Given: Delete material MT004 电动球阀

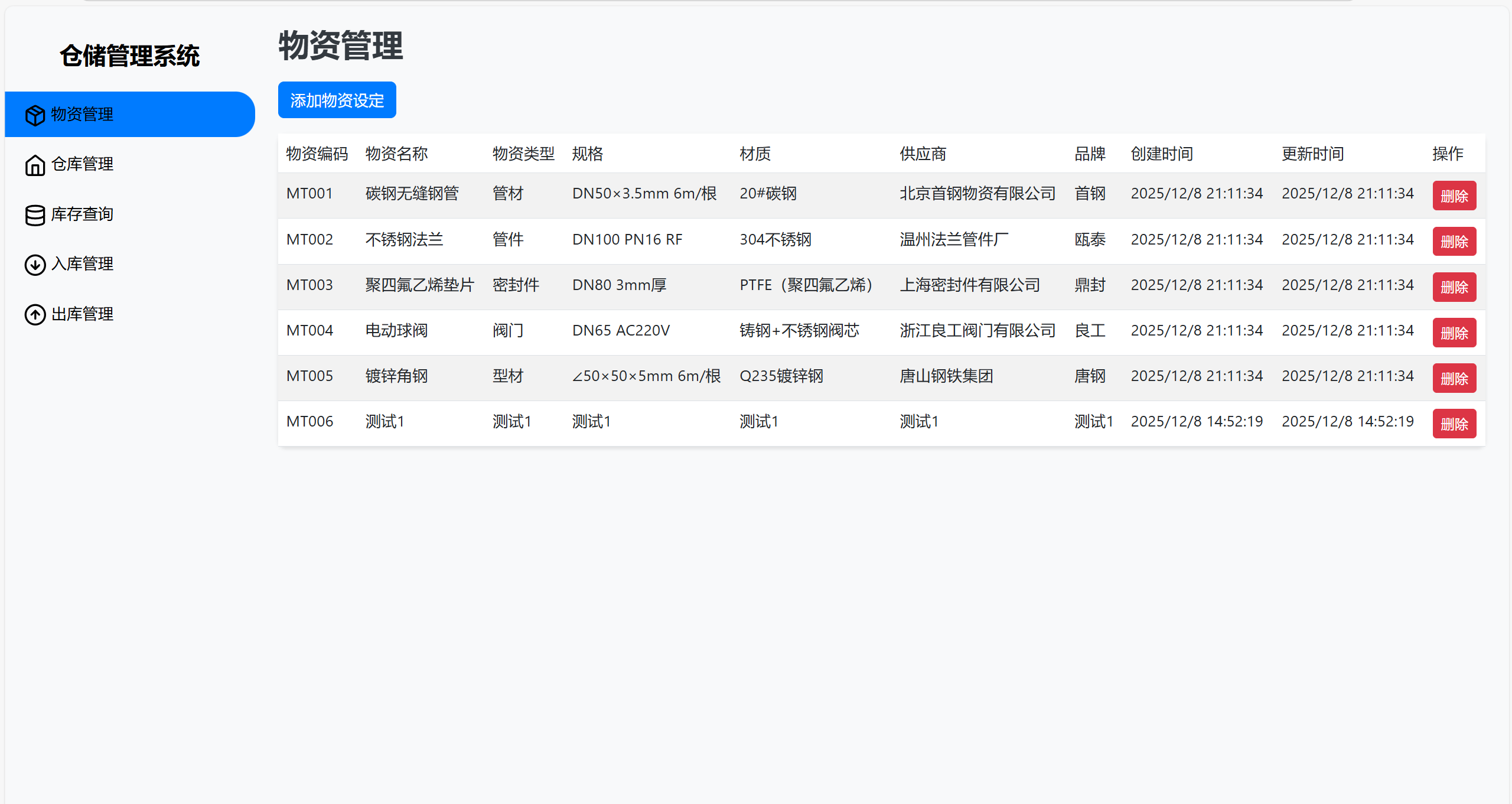Looking at the screenshot, I should pos(1454,333).
